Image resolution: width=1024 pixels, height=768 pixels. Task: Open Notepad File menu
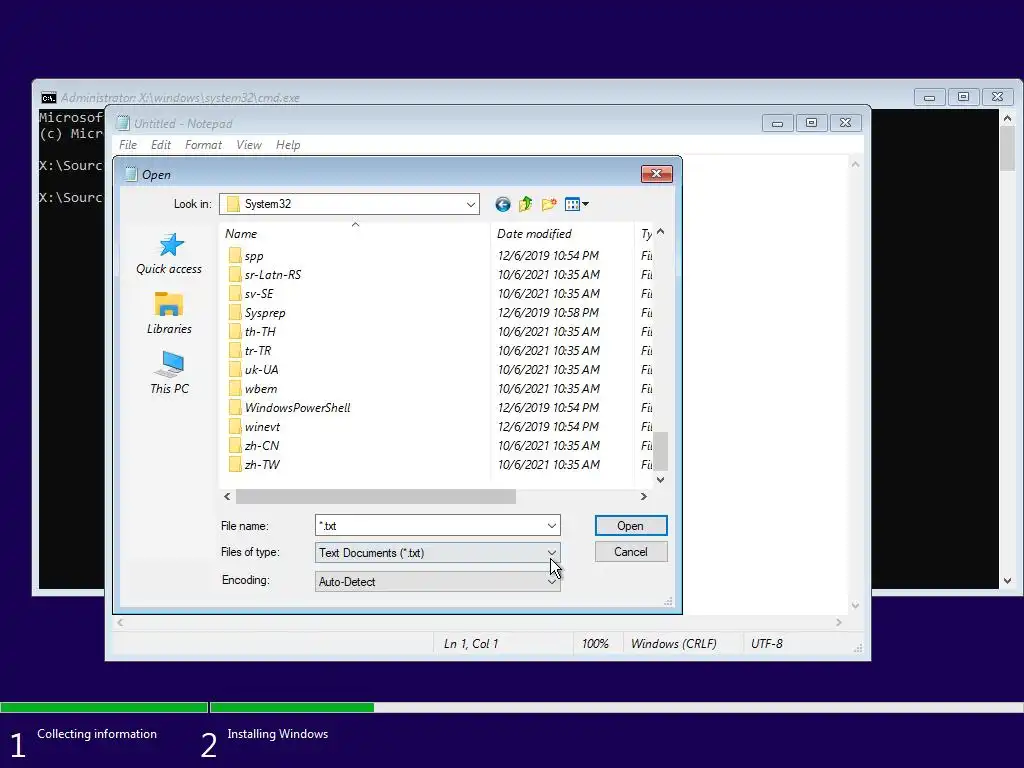pyautogui.click(x=128, y=145)
